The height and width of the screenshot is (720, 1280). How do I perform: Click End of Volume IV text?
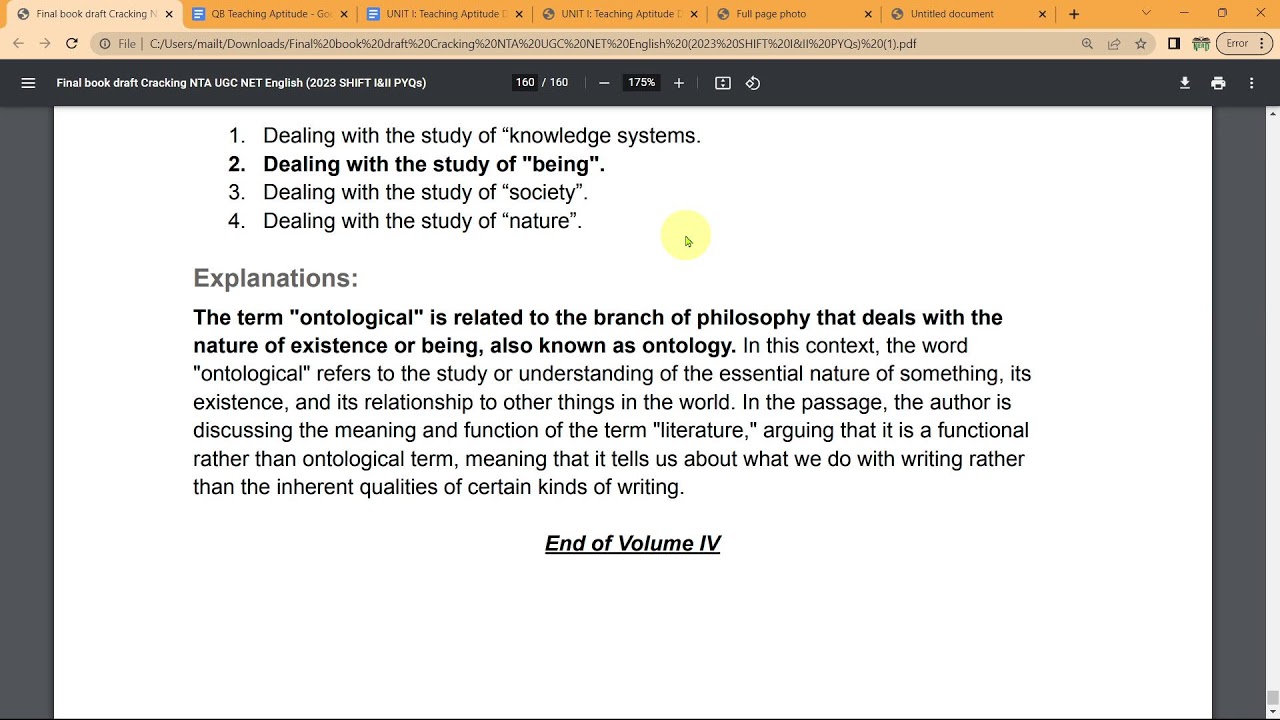pyautogui.click(x=633, y=543)
